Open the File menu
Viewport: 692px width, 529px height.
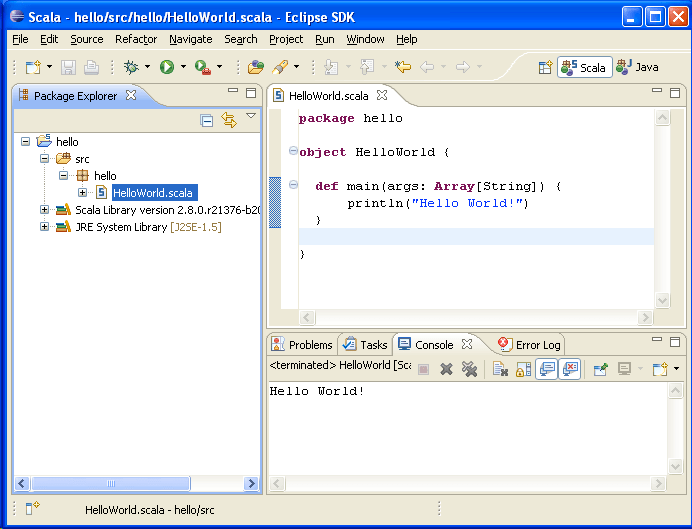tap(20, 39)
